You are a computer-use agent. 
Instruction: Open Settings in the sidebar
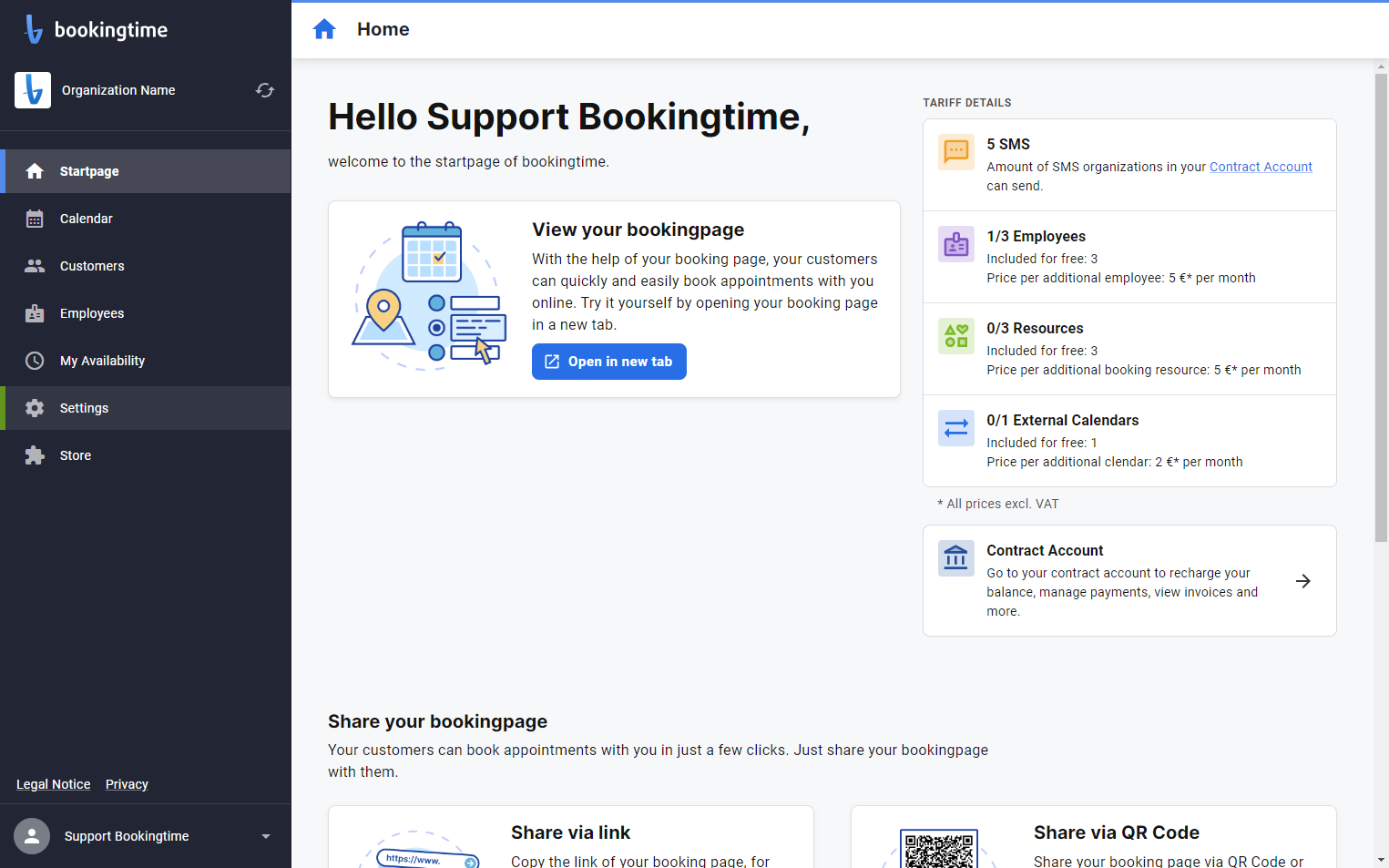[x=146, y=408]
